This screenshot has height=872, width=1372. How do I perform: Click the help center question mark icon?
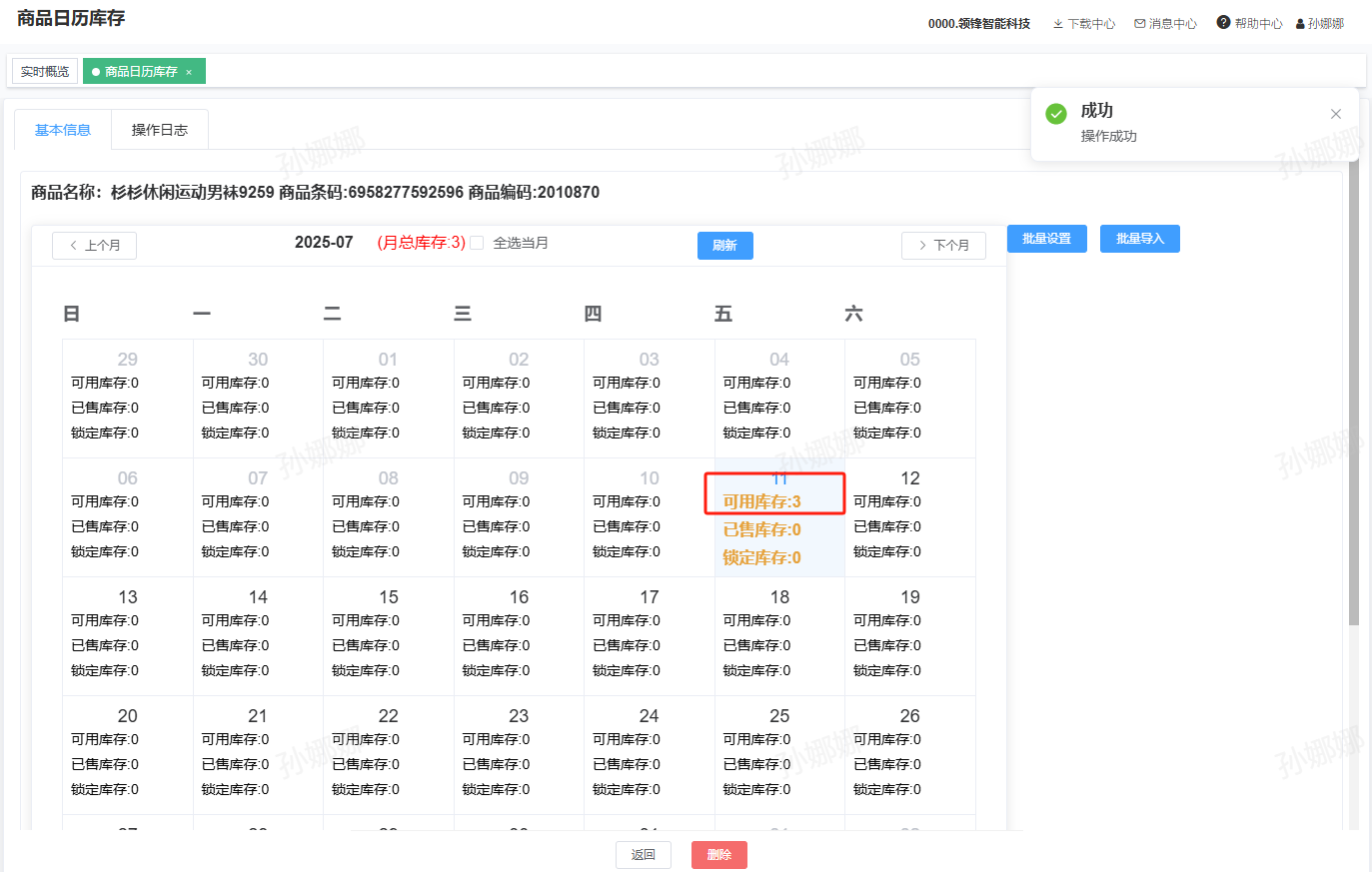tap(1223, 23)
